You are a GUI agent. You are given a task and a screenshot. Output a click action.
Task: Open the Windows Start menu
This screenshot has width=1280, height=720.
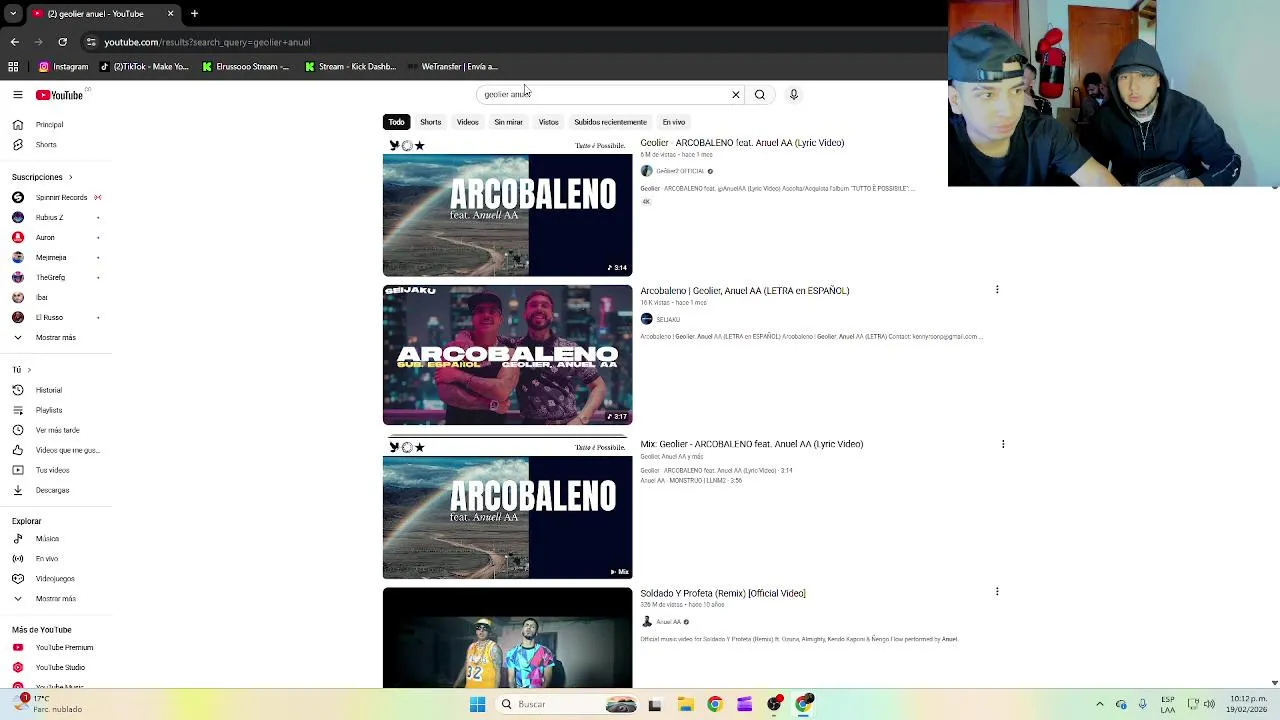[x=477, y=704]
